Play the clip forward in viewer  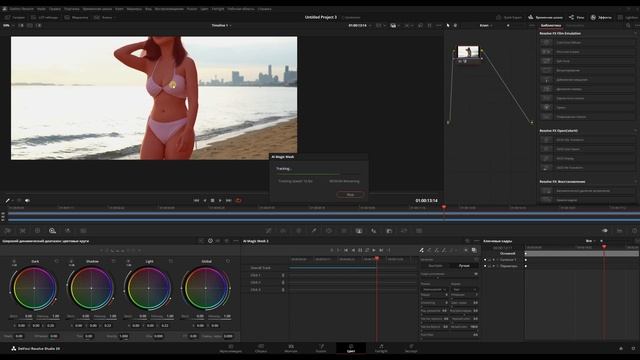coord(220,200)
